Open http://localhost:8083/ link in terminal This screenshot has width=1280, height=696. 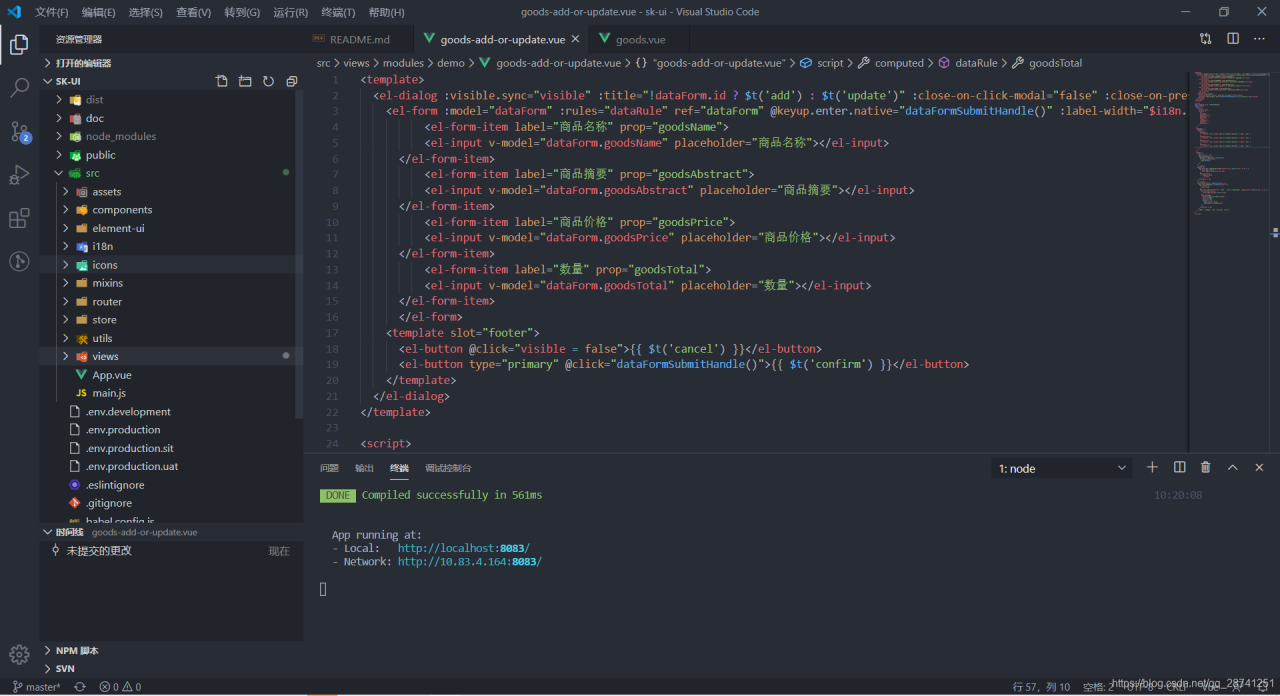click(x=463, y=548)
